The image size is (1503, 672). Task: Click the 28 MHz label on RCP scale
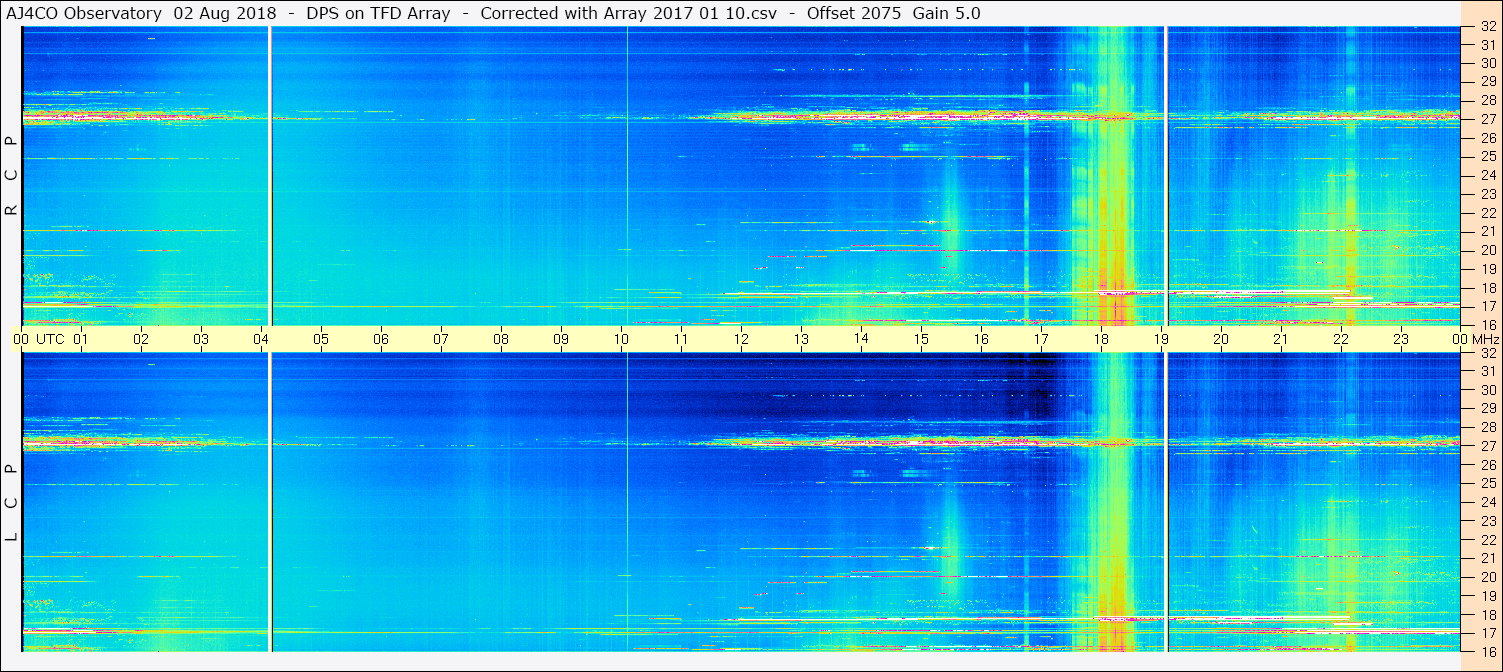(x=1488, y=100)
